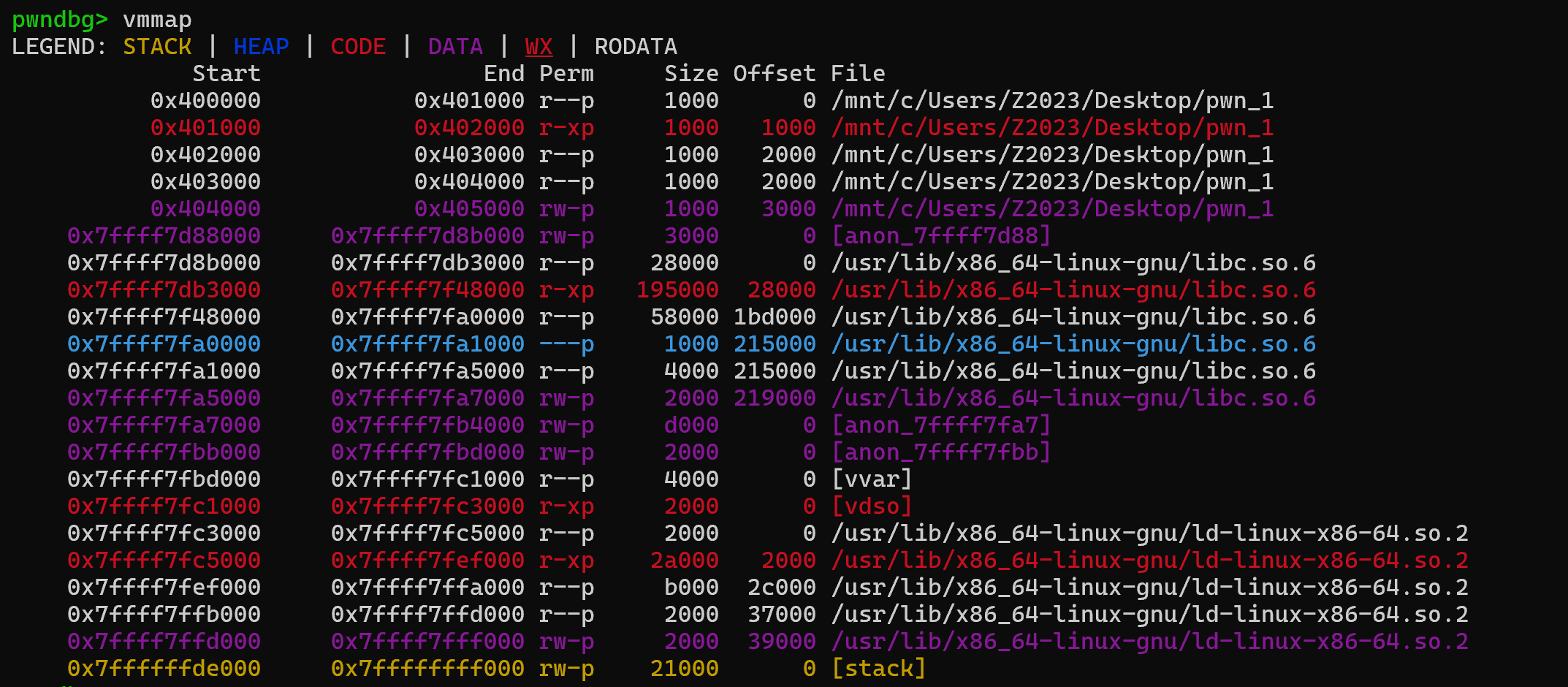Click the underlined WX legend entry
The image size is (1568, 687).
click(x=538, y=47)
